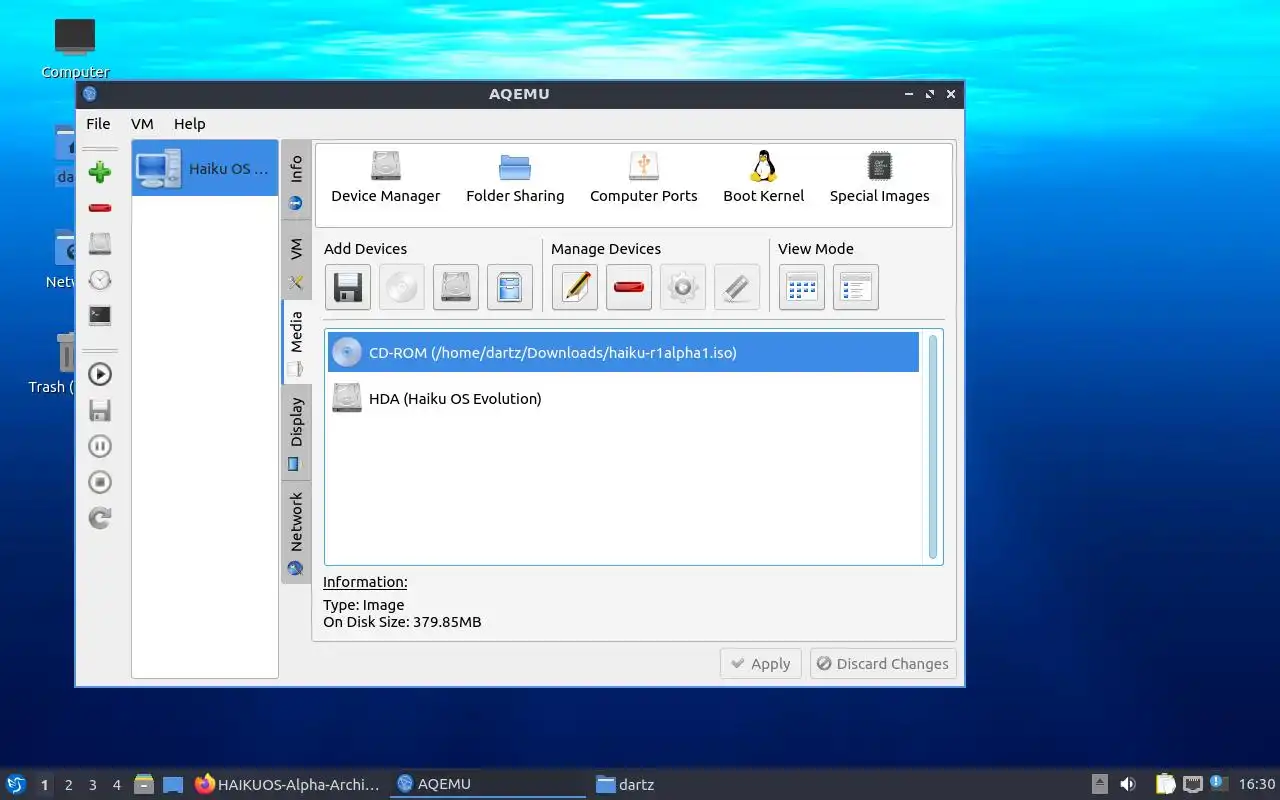Stop the virtual machine

[x=100, y=482]
